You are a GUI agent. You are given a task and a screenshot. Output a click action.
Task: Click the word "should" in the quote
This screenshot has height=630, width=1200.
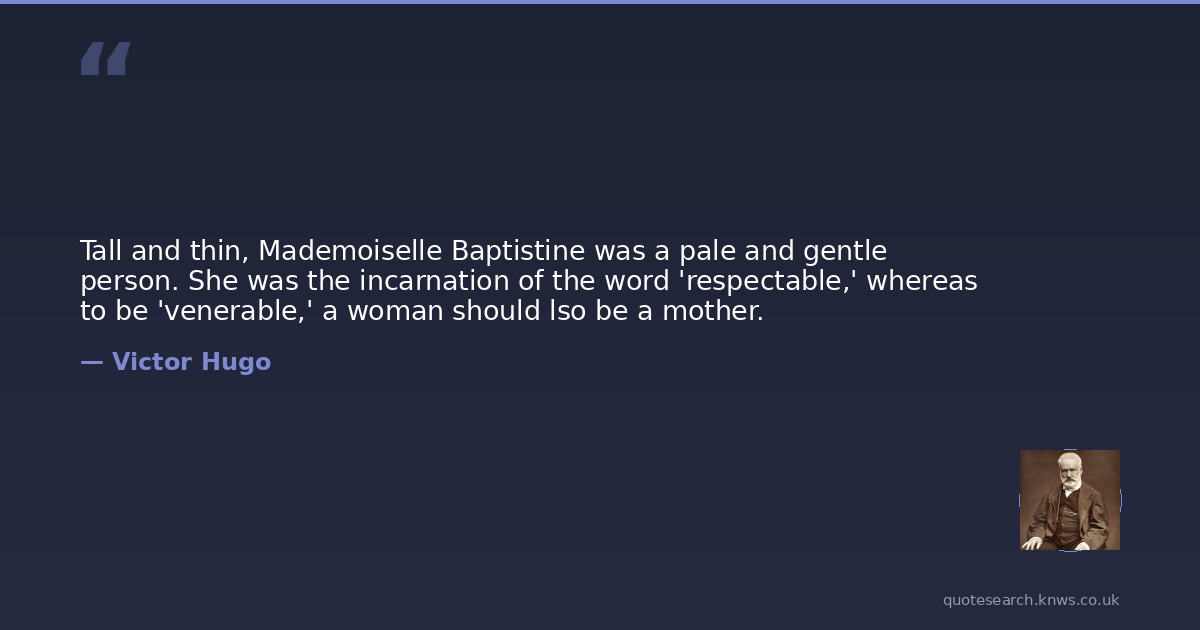(497, 311)
